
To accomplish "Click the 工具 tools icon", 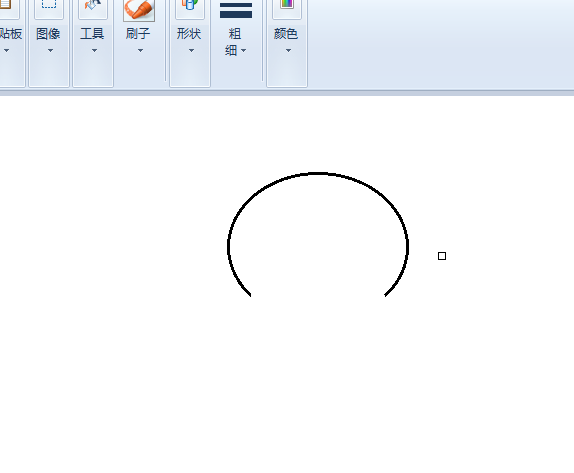I will (x=93, y=5).
